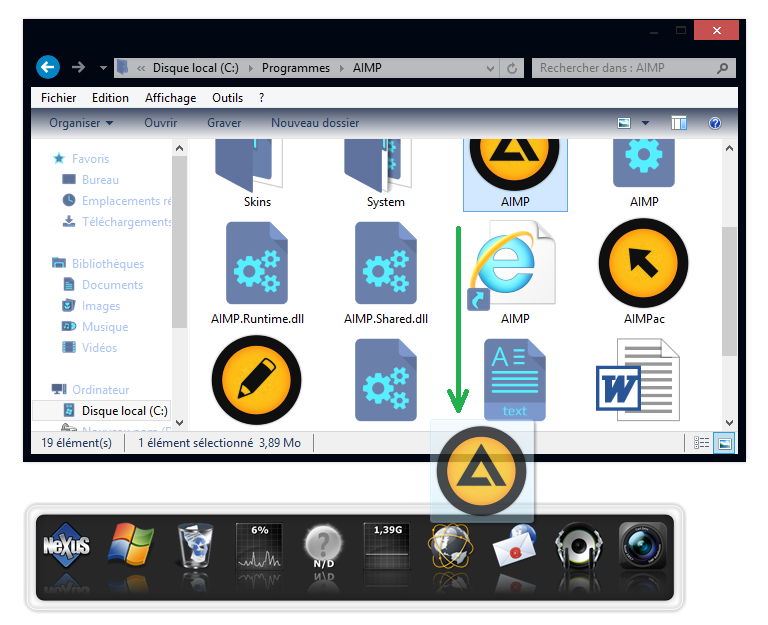Click Programmes in the address breadcrumb
Viewport: 768px width, 625px height.
tap(296, 68)
